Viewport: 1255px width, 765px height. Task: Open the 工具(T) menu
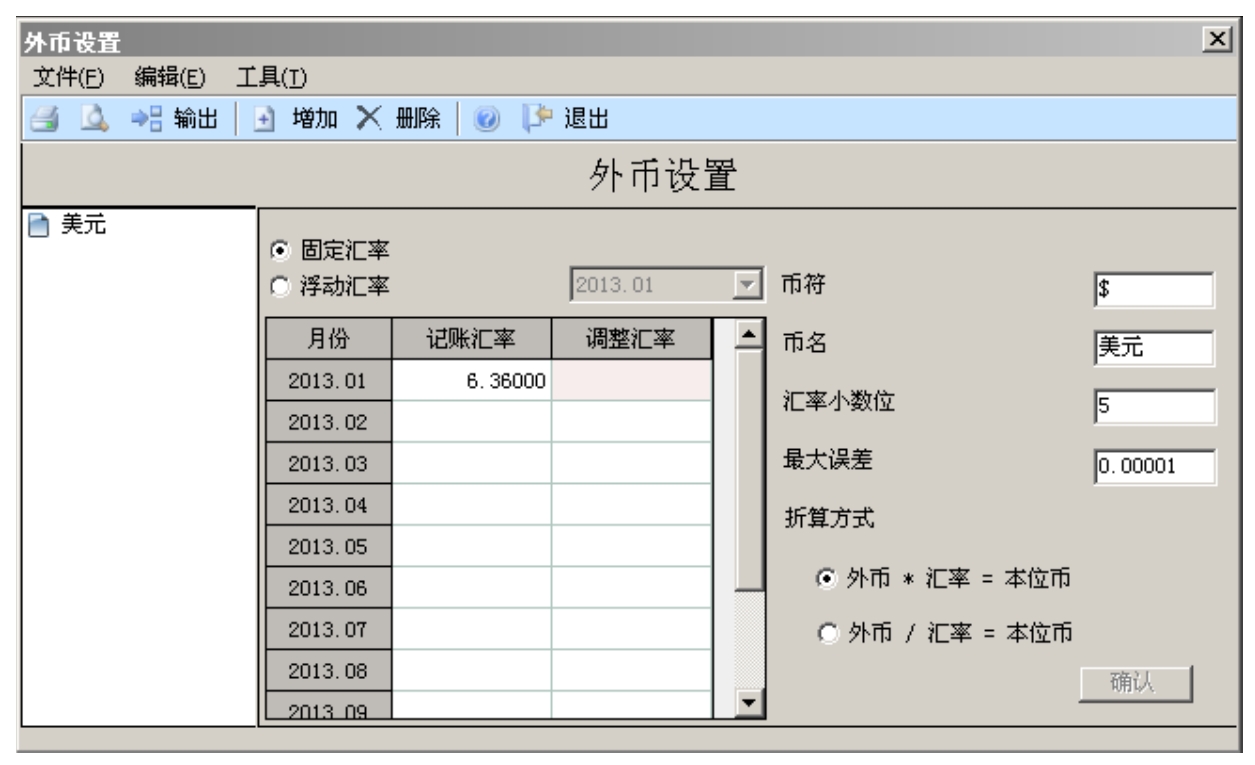pyautogui.click(x=271, y=76)
